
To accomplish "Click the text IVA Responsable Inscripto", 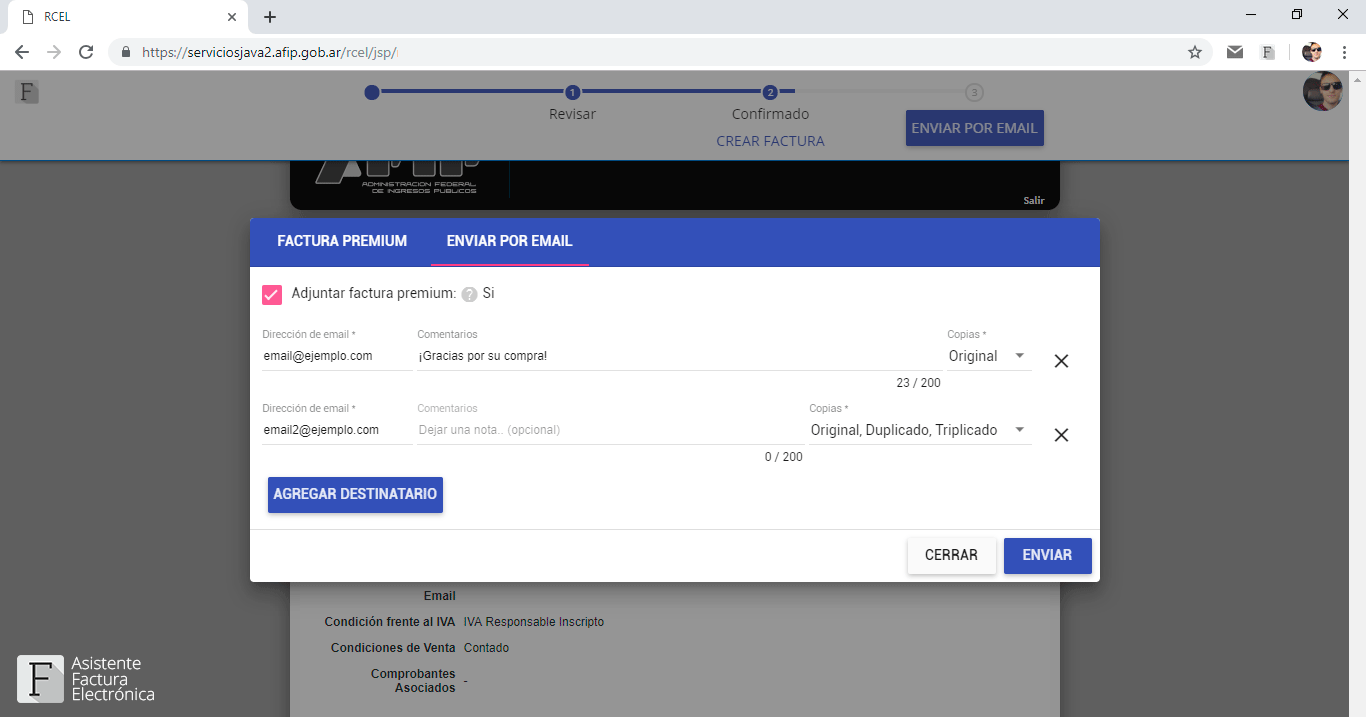I will (534, 622).
